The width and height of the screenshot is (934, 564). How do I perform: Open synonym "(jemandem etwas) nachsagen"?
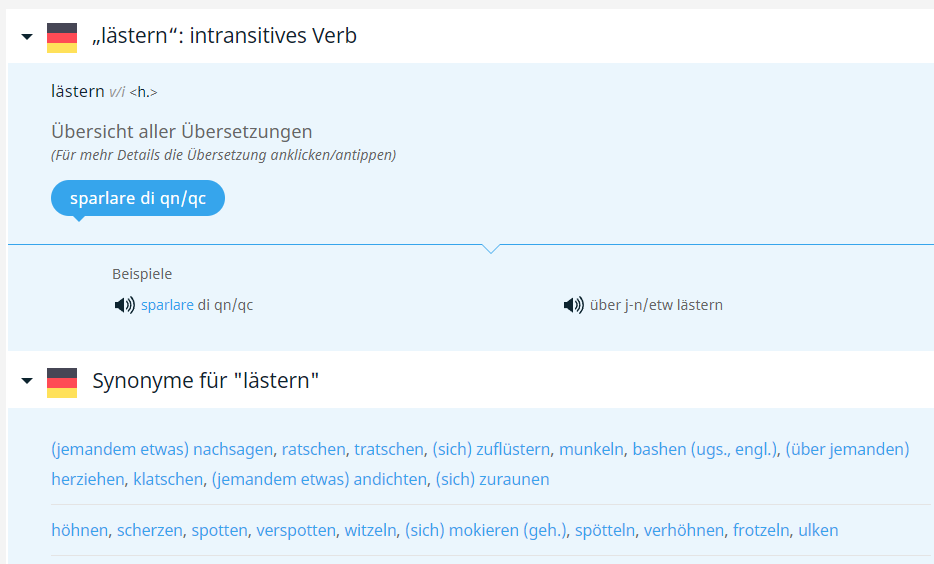(x=162, y=449)
